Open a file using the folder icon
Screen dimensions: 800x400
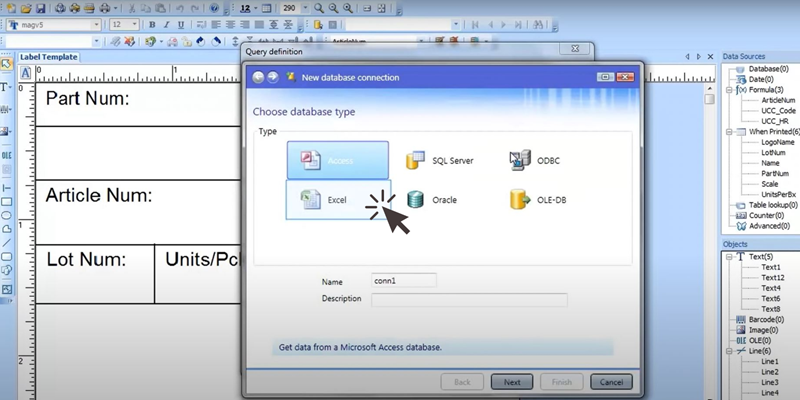point(26,8)
